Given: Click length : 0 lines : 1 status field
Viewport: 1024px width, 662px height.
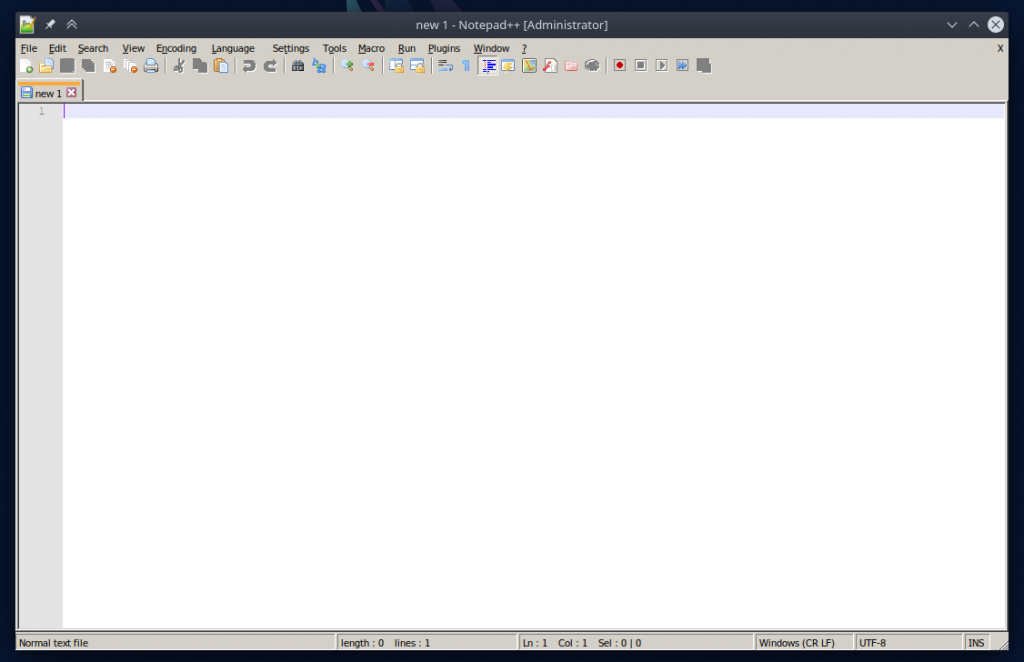Looking at the screenshot, I should point(426,643).
